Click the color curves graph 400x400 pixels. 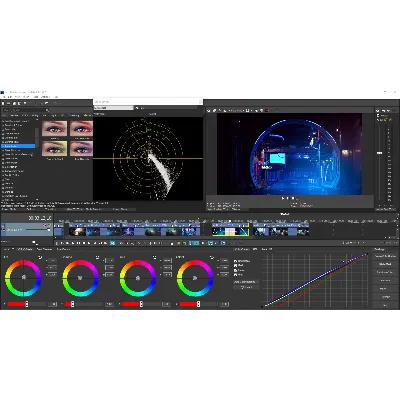point(315,280)
